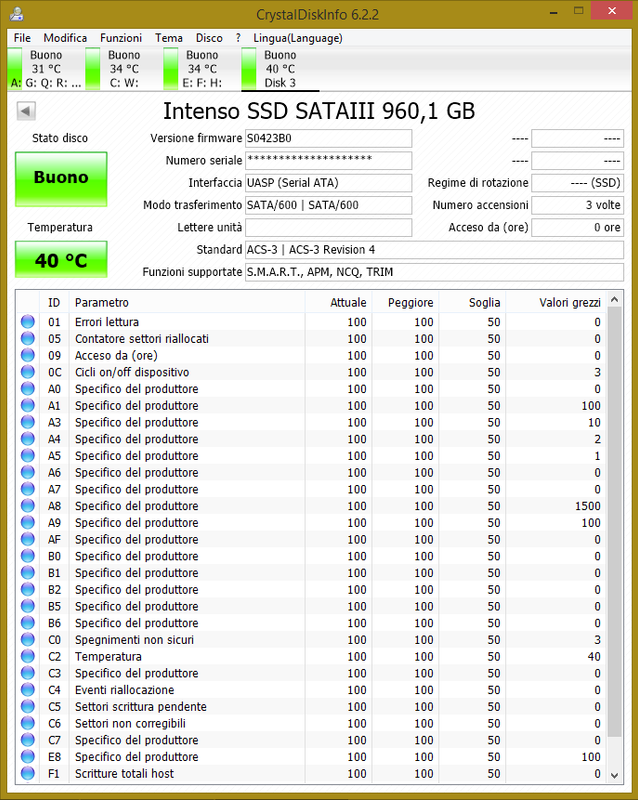
Task: Click the green Buono health status button
Action: pos(61,179)
